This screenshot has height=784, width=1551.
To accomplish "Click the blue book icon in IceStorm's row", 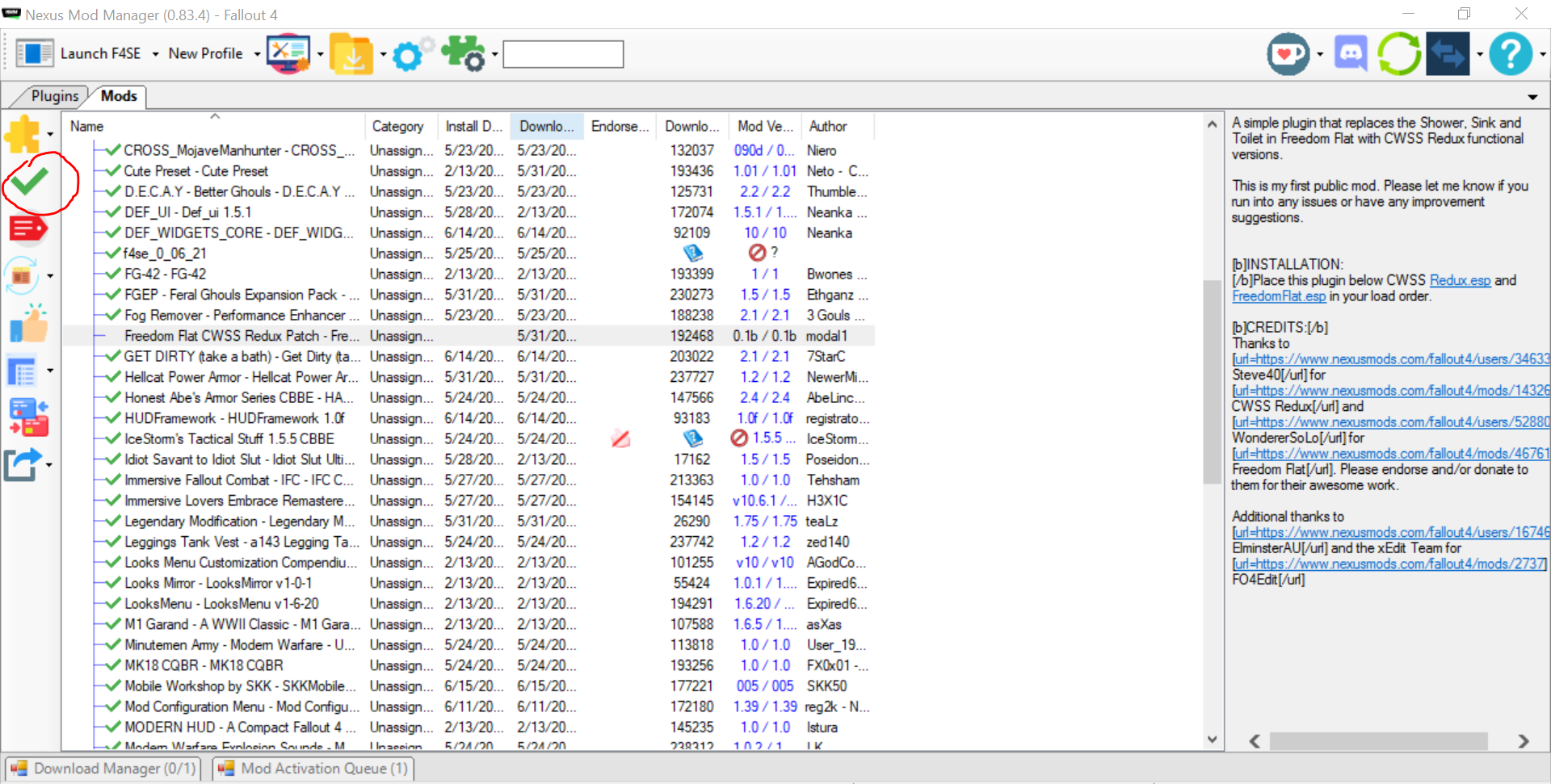I will click(x=692, y=439).
